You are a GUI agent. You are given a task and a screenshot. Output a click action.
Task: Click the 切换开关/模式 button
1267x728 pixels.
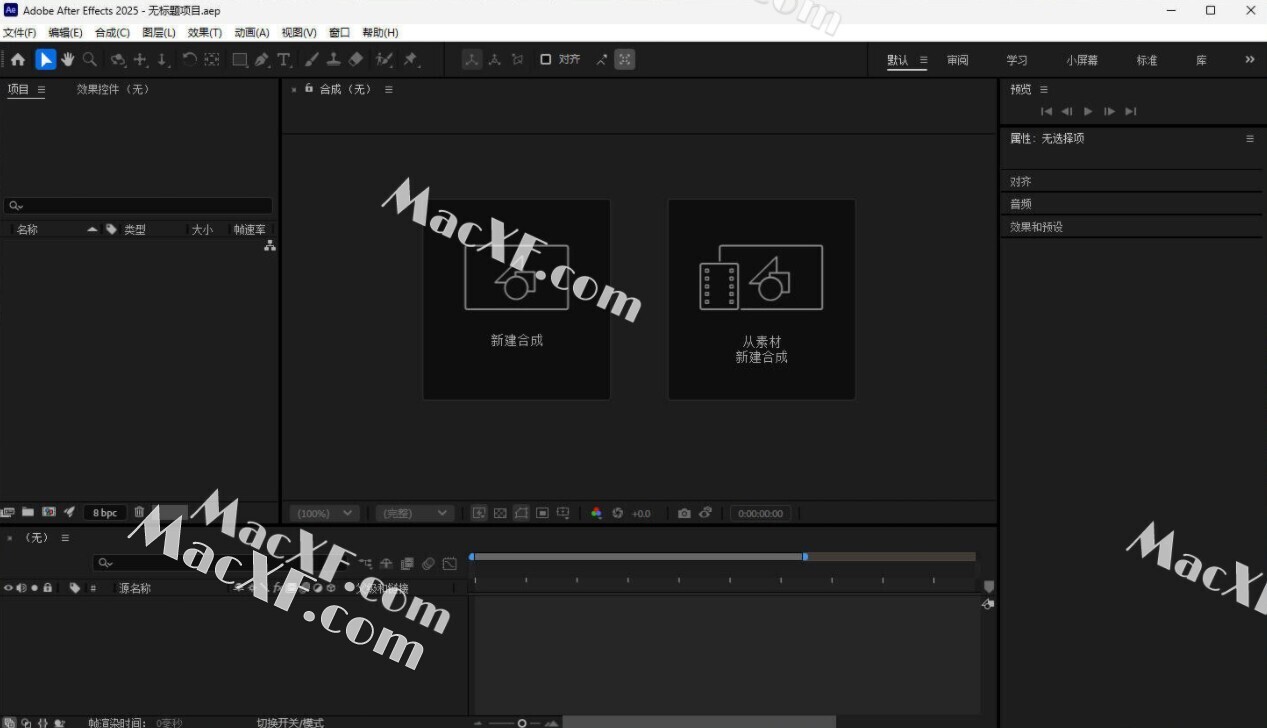click(290, 722)
